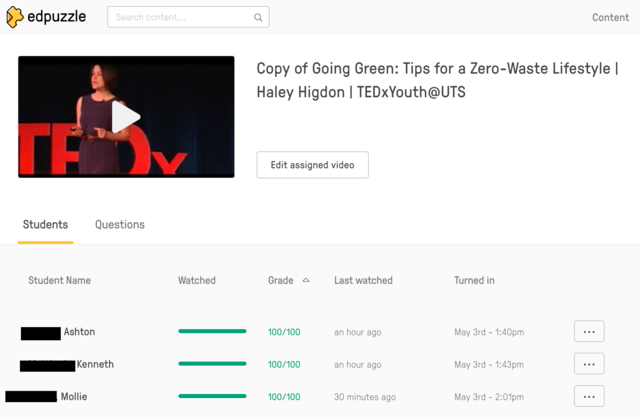The height and width of the screenshot is (417, 640).
Task: Click Ashton's watched progress bar
Action: click(212, 331)
